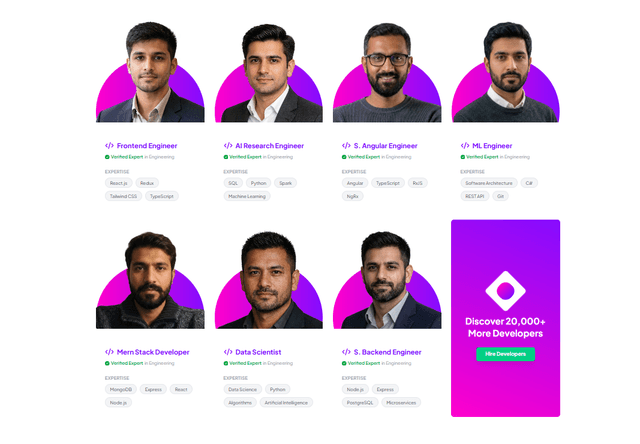The image size is (640, 444).
Task: Click the code icon beside Data Scientist
Action: 228,352
